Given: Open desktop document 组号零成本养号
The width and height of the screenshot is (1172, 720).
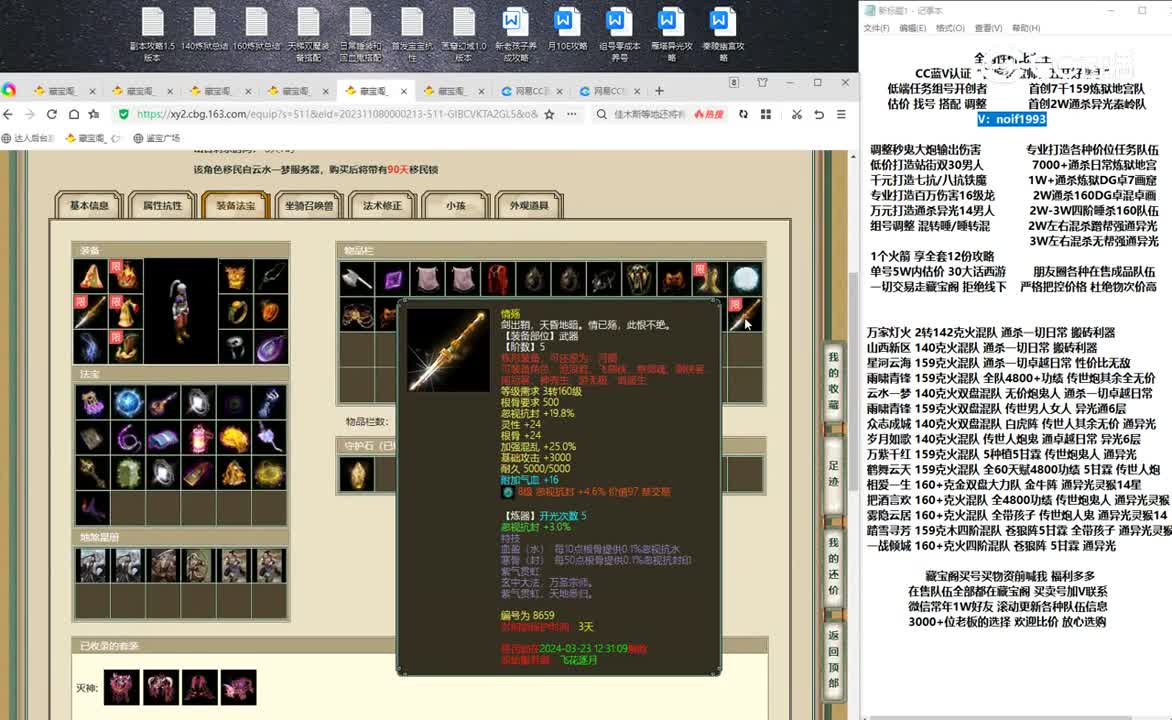Looking at the screenshot, I should 619,34.
